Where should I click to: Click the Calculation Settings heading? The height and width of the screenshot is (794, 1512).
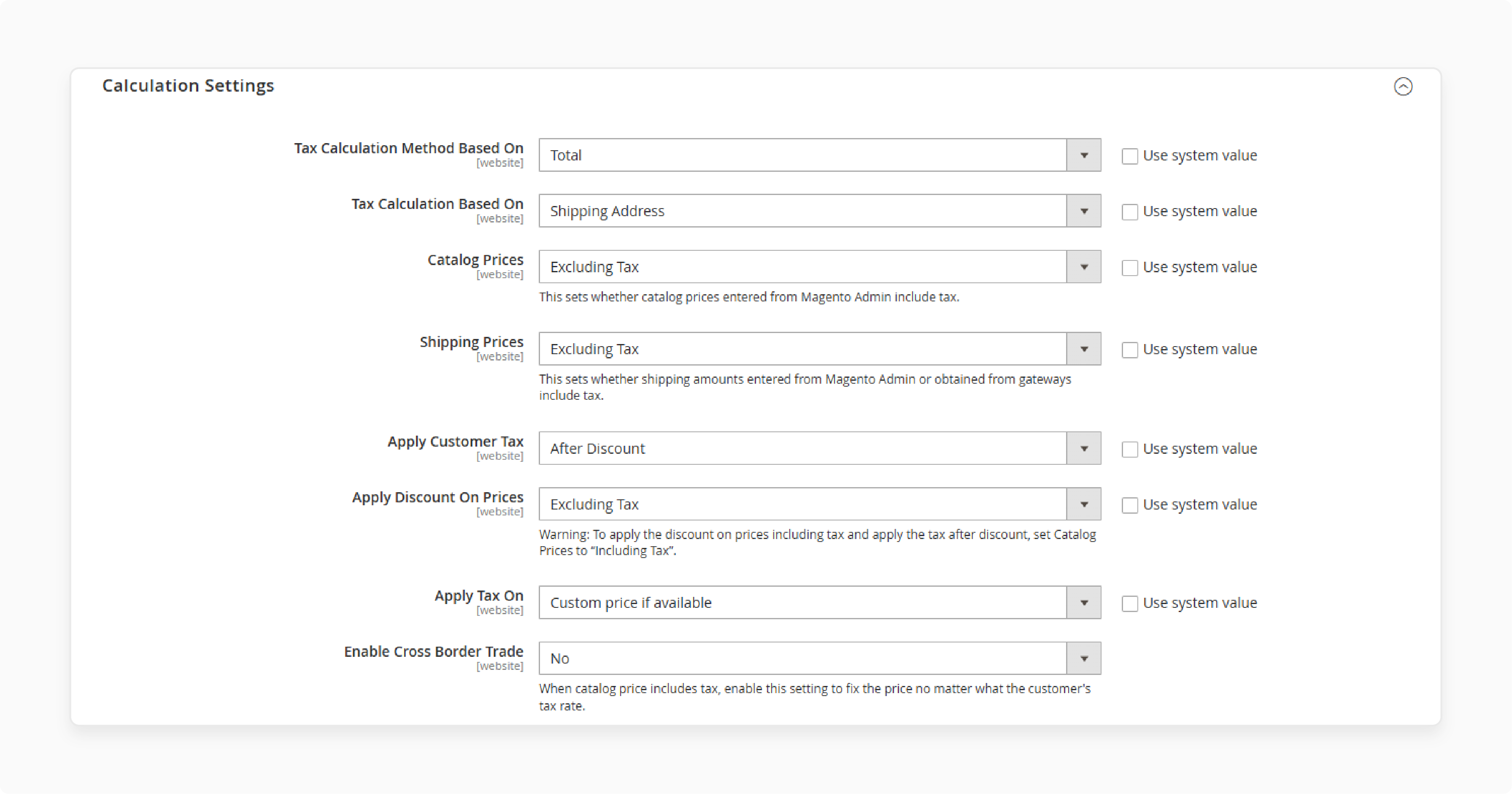(188, 86)
